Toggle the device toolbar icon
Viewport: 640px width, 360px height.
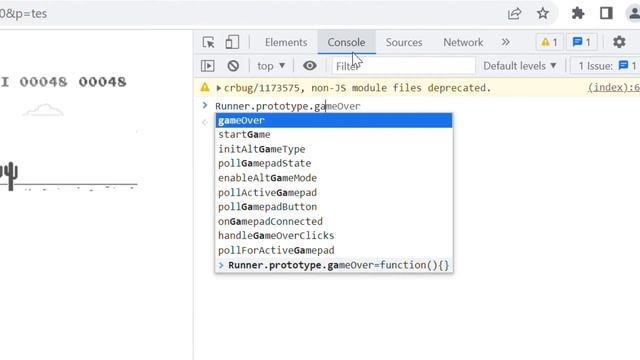tap(232, 42)
